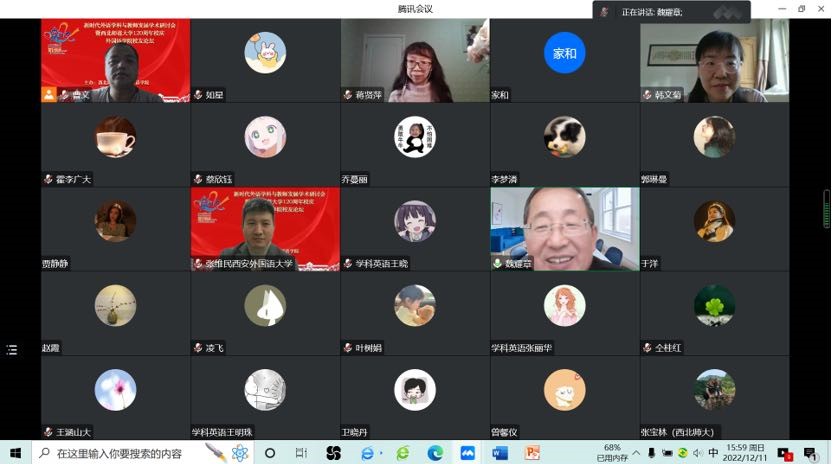838x464 pixels.
Task: Click the 正在讲话 speaking indicator text
Action: point(652,12)
